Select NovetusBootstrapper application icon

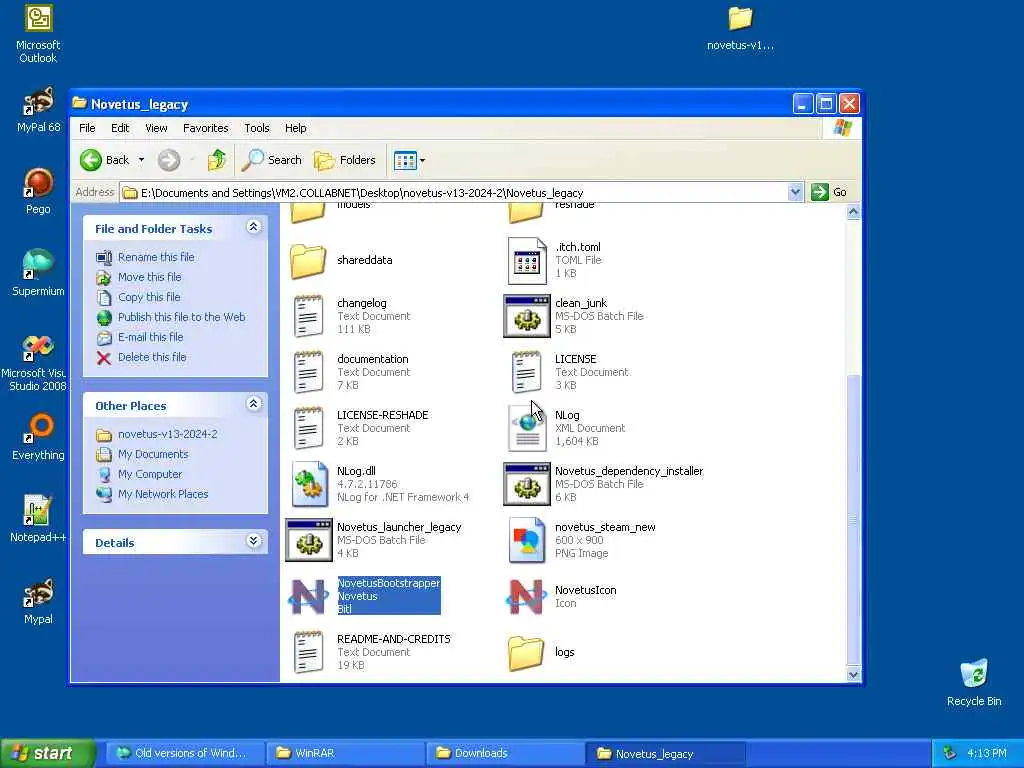point(308,596)
